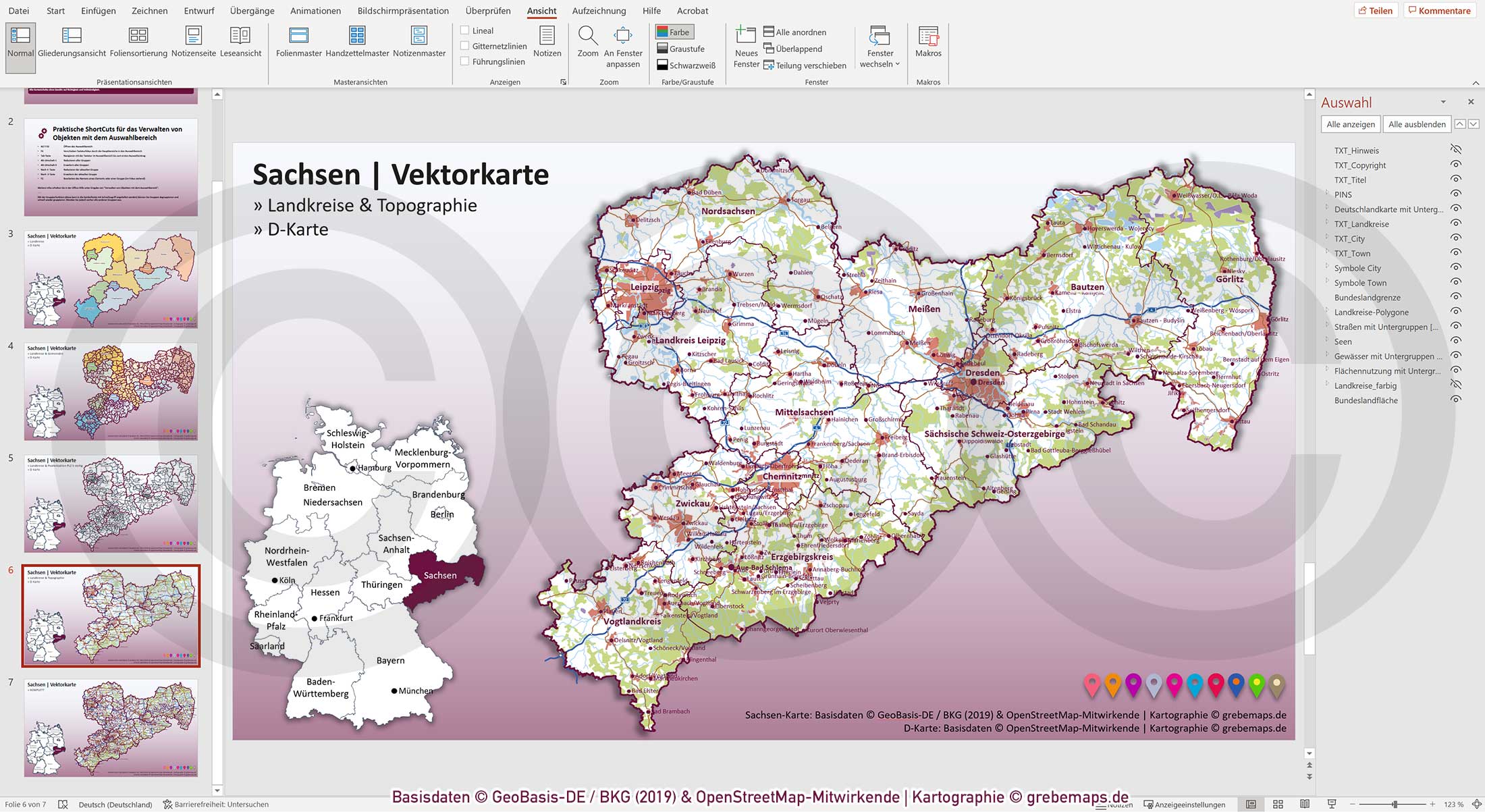Click An Fenster anpassen

(622, 43)
